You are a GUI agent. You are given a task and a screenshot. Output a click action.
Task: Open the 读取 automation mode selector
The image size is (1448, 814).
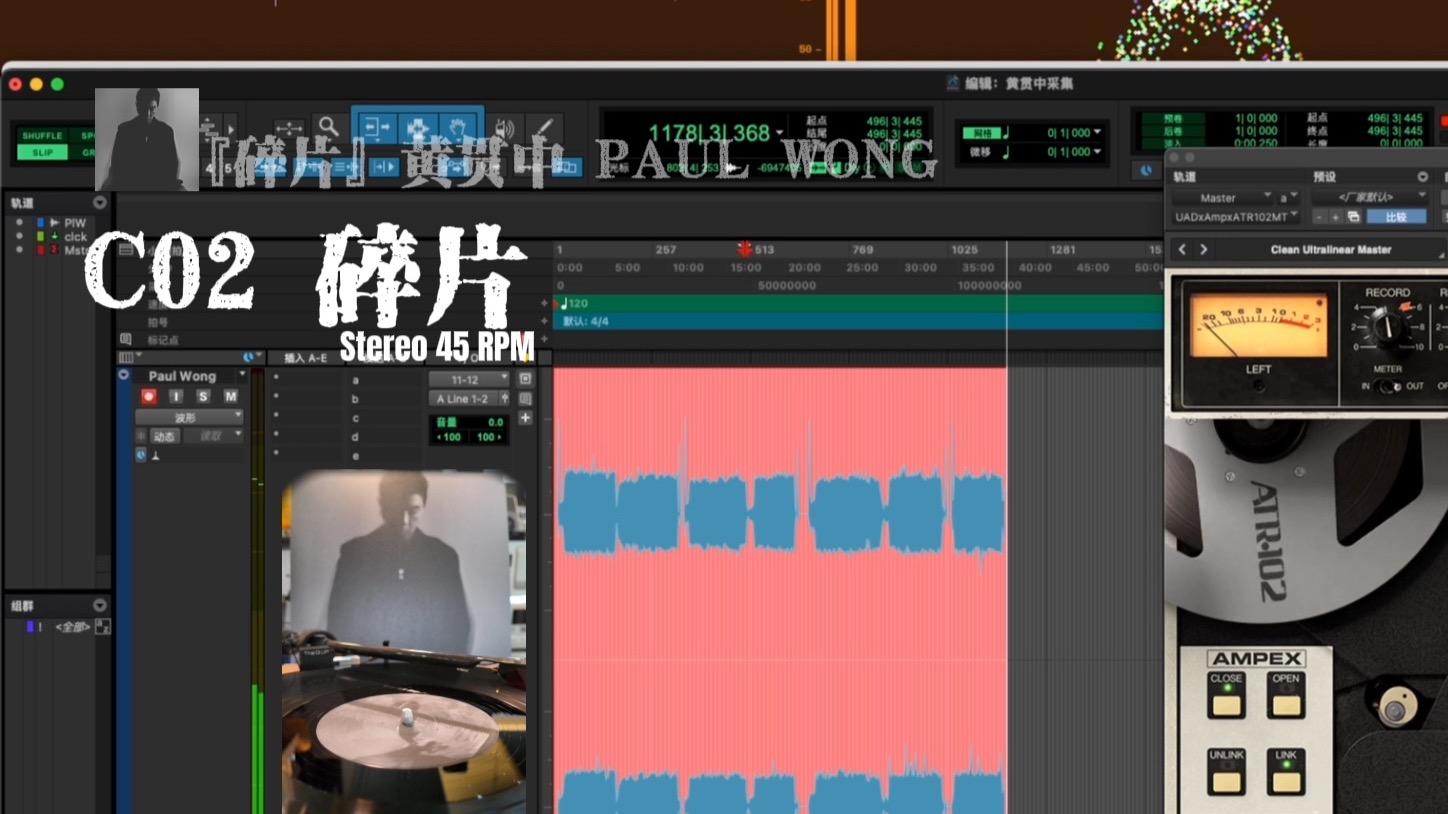(212, 436)
